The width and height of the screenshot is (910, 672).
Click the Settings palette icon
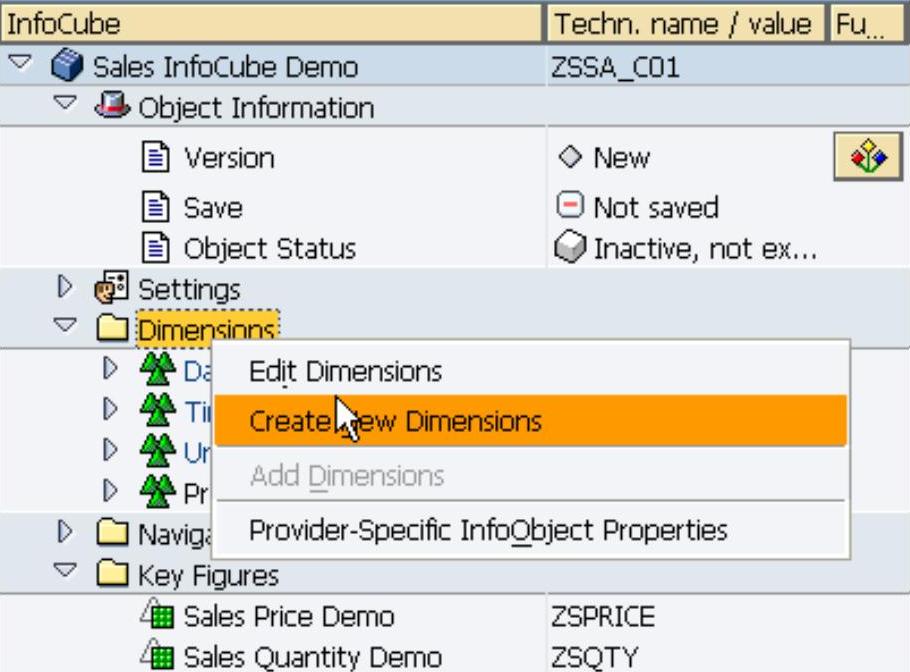tap(113, 289)
